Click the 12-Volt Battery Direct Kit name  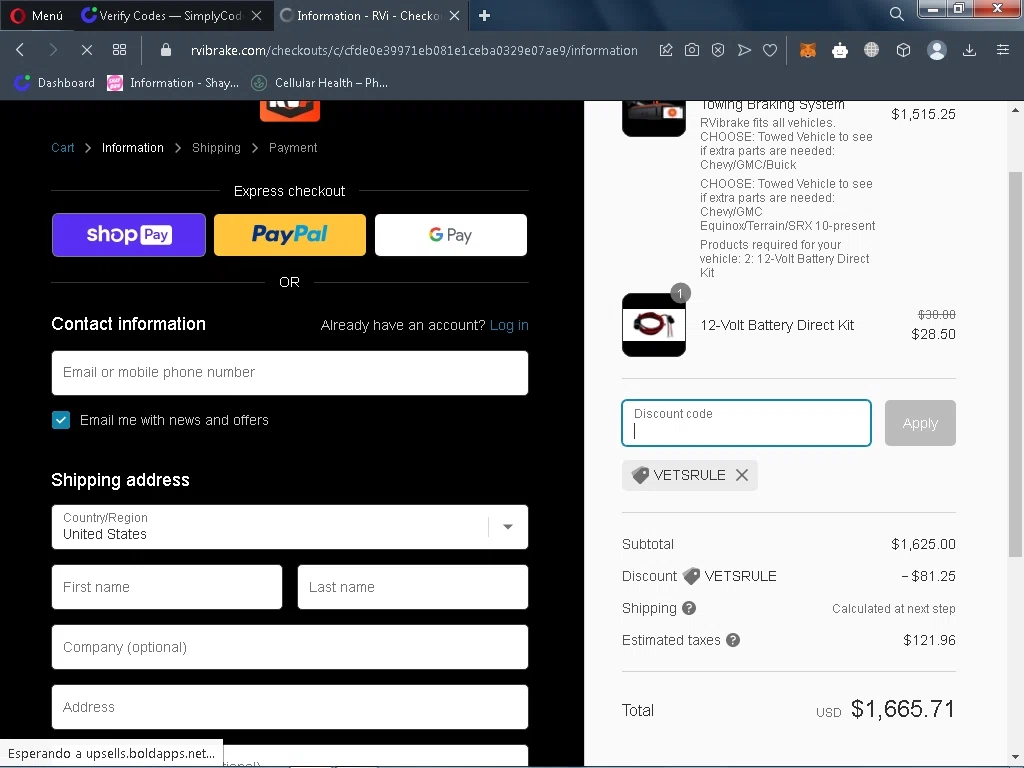777,325
